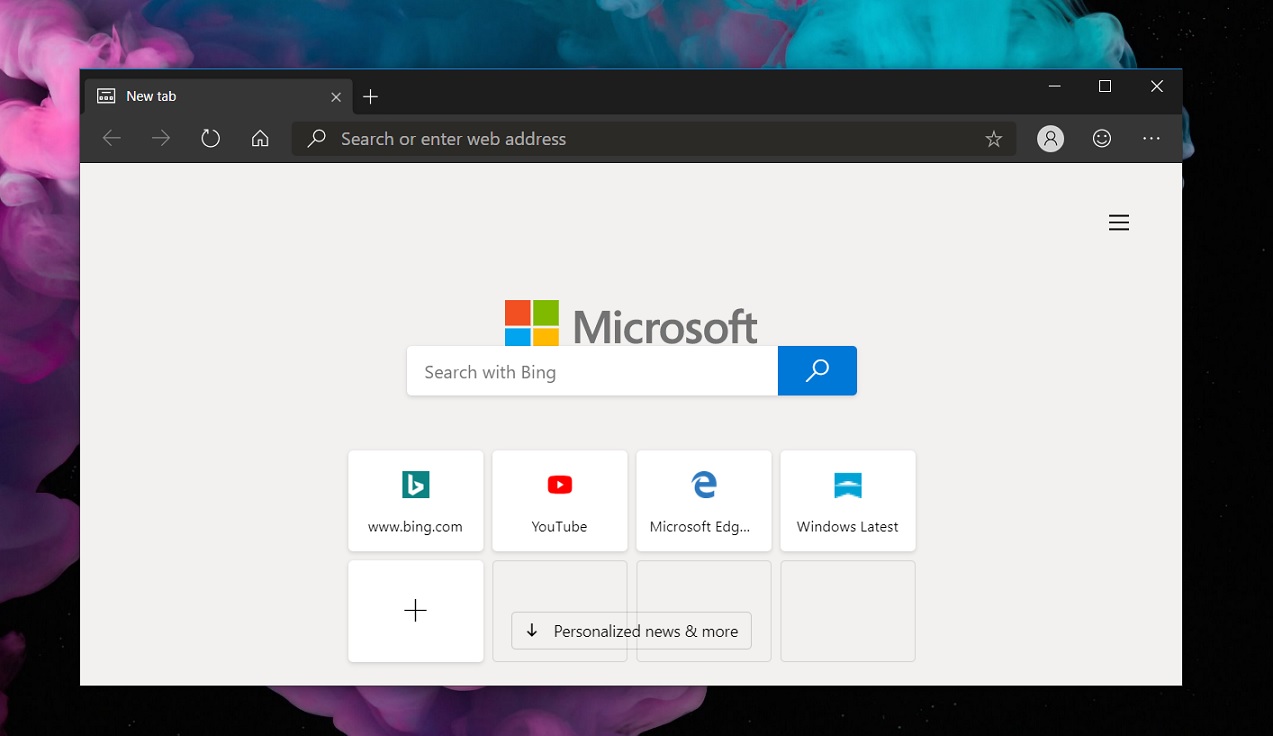Expand Personalized news and more
Viewport: 1273px width, 736px height.
coord(630,631)
